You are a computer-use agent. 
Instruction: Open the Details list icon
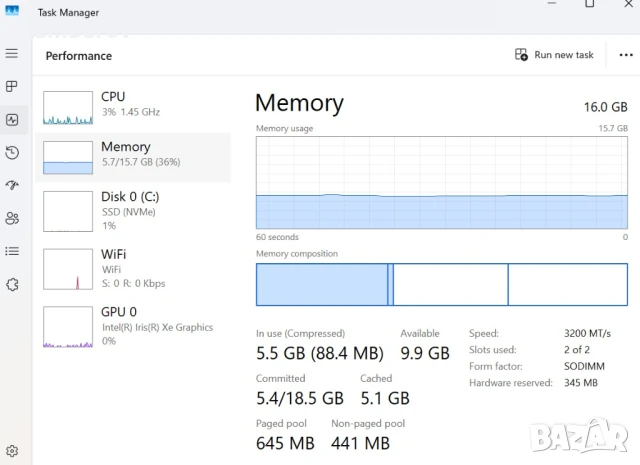[12, 251]
